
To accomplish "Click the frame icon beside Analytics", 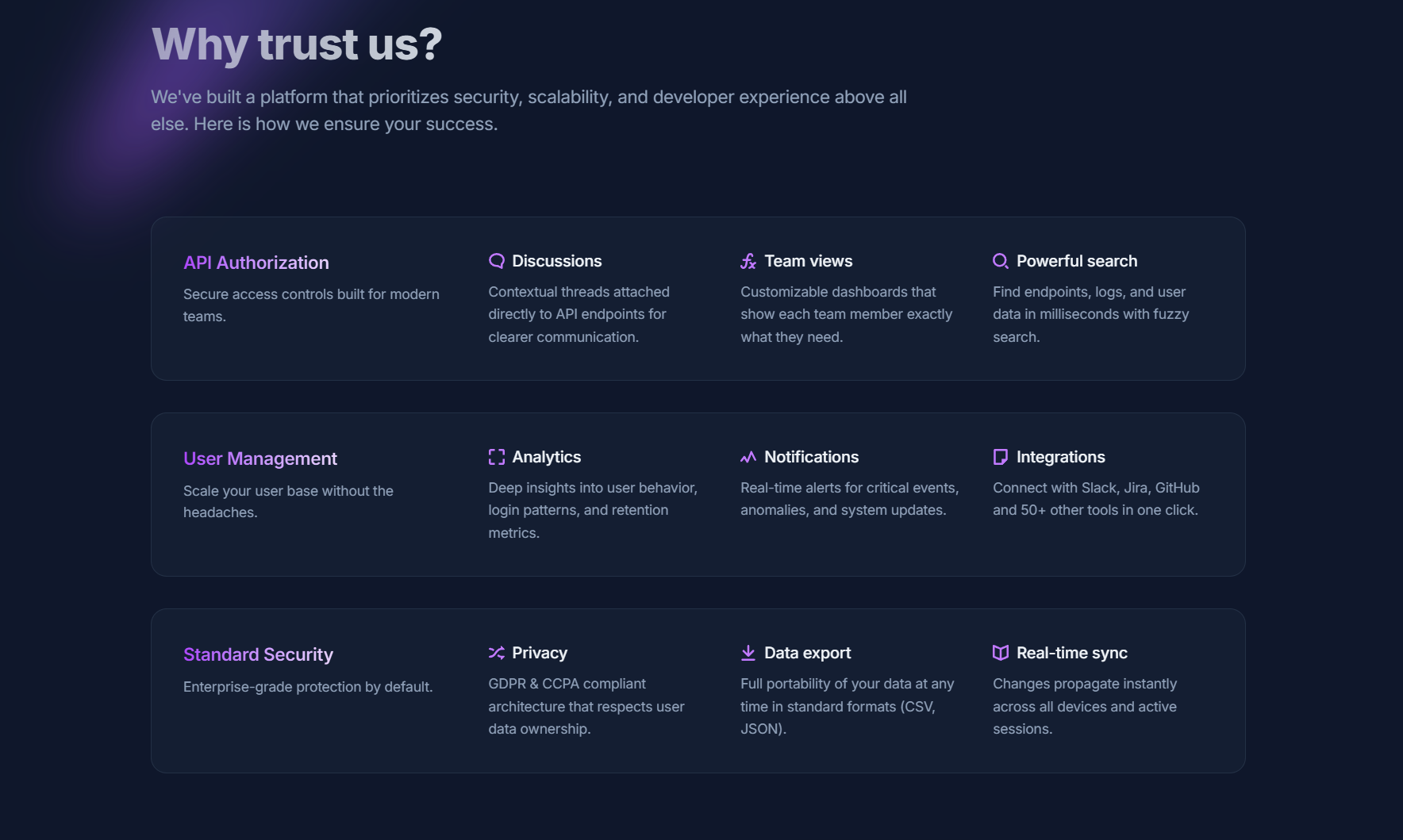I will 497,457.
